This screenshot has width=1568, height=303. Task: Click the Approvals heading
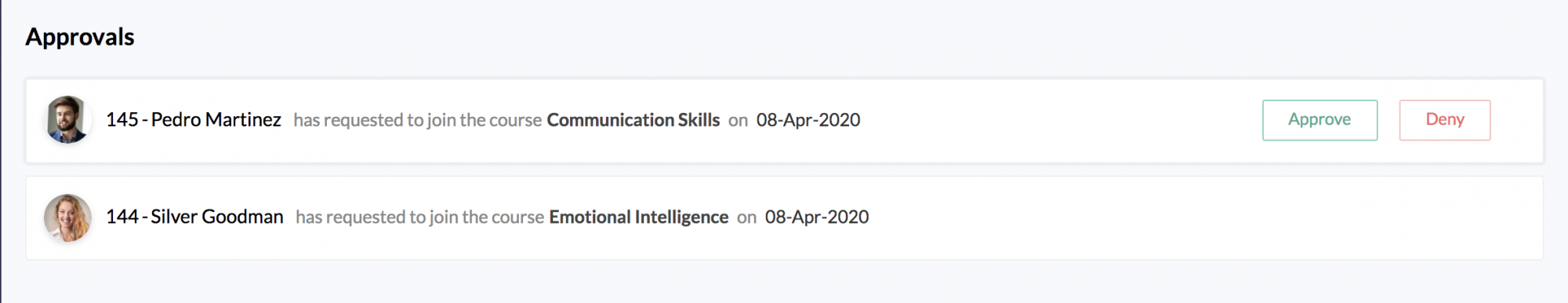(80, 37)
